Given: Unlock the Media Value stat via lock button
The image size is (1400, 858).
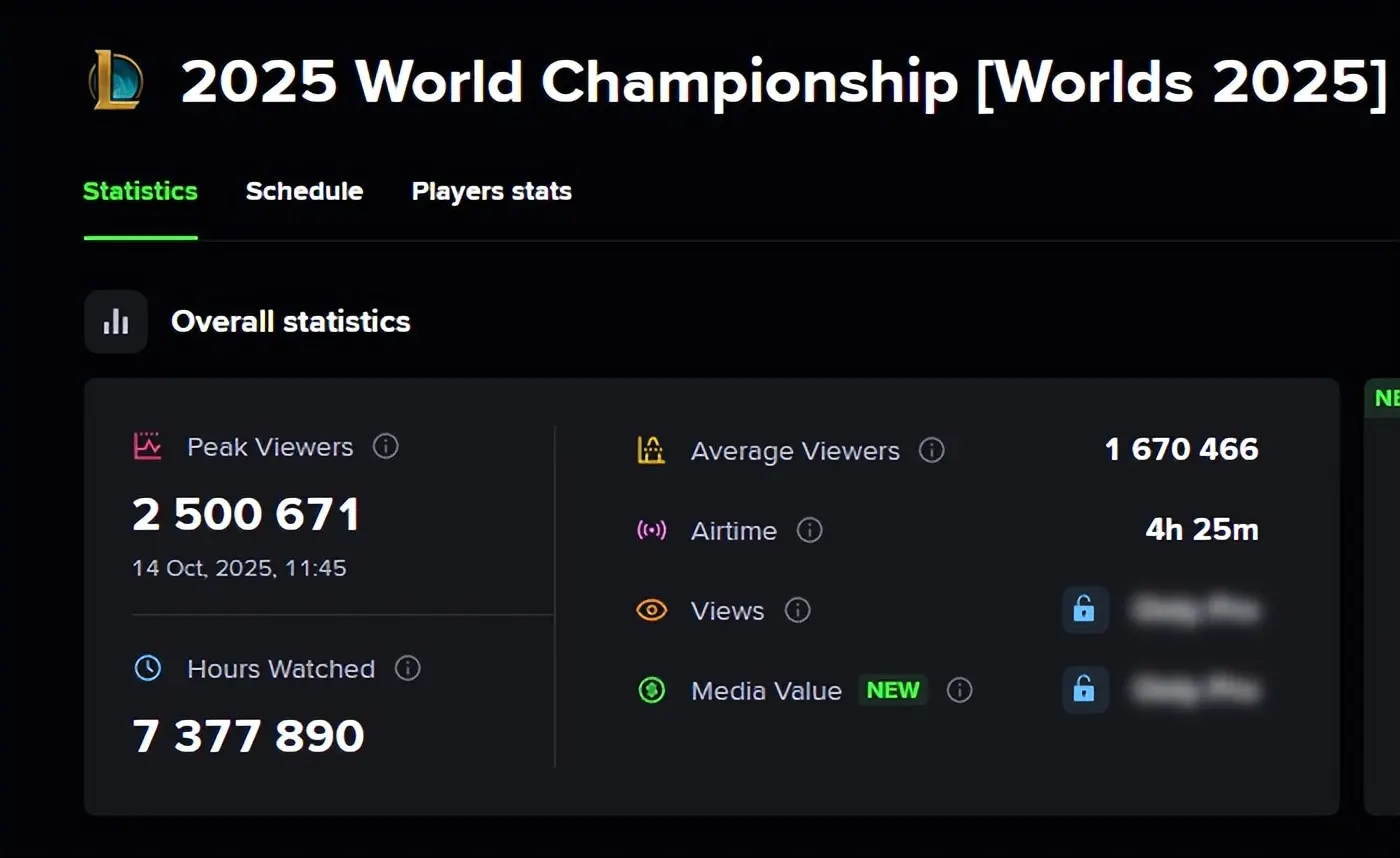Looking at the screenshot, I should pos(1085,689).
